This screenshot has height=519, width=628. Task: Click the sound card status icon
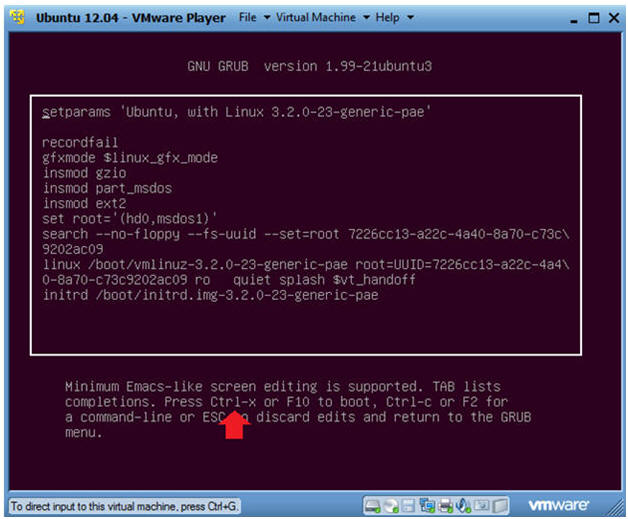point(463,506)
